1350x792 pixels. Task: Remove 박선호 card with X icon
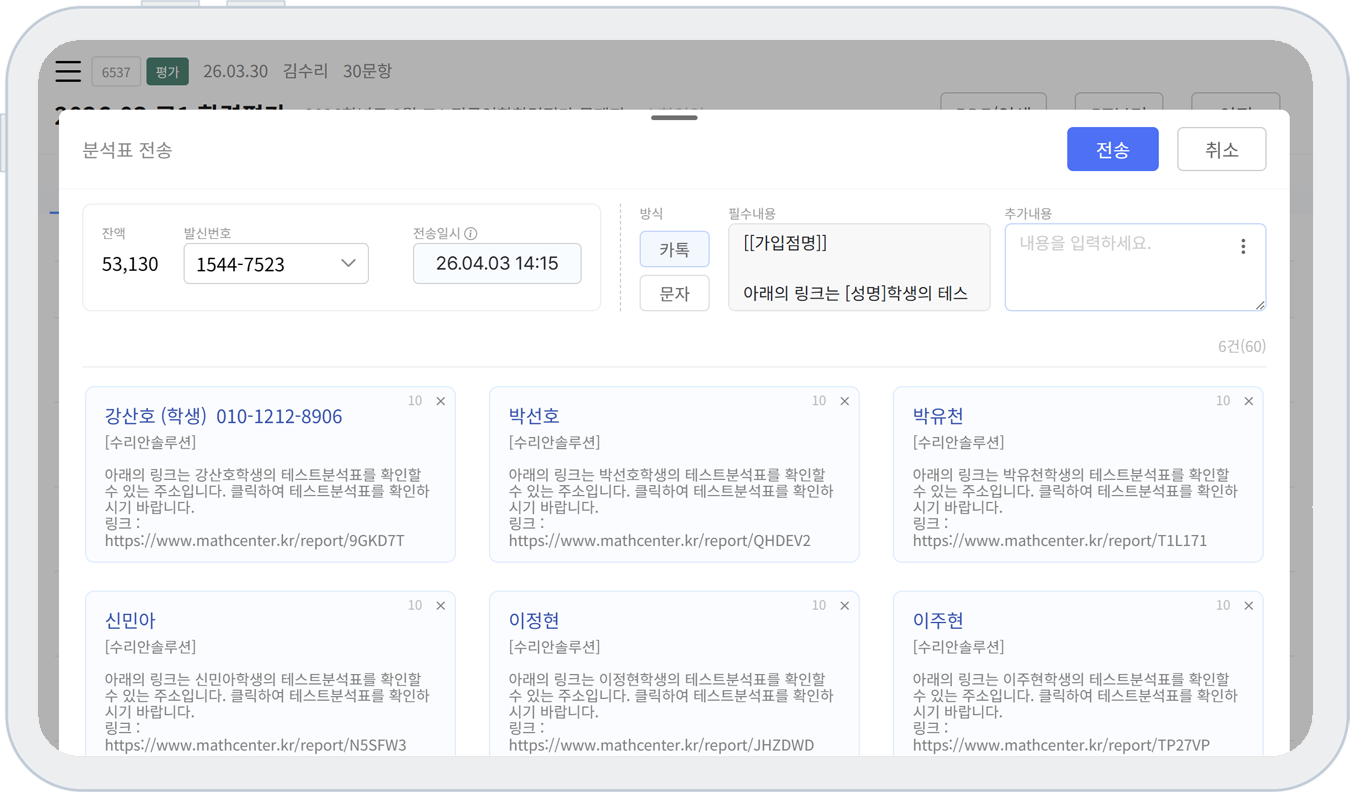tap(845, 401)
